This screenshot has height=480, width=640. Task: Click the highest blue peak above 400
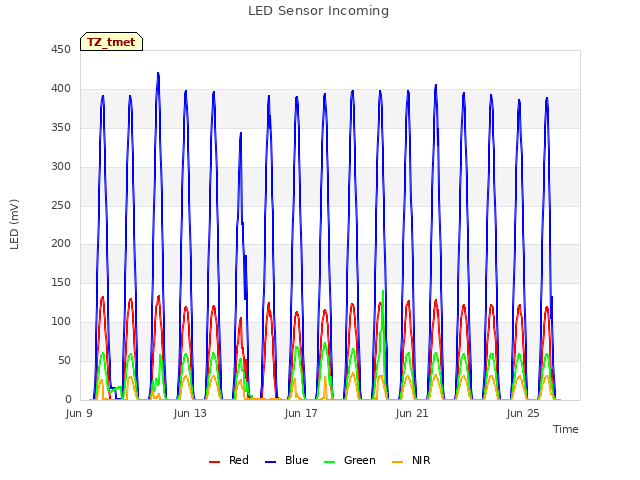158,73
